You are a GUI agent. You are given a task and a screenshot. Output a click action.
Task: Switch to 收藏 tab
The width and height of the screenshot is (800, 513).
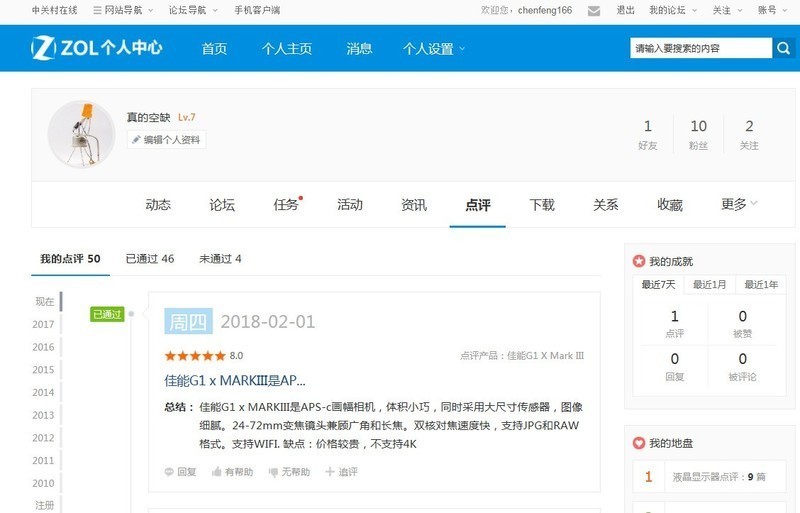[670, 205]
